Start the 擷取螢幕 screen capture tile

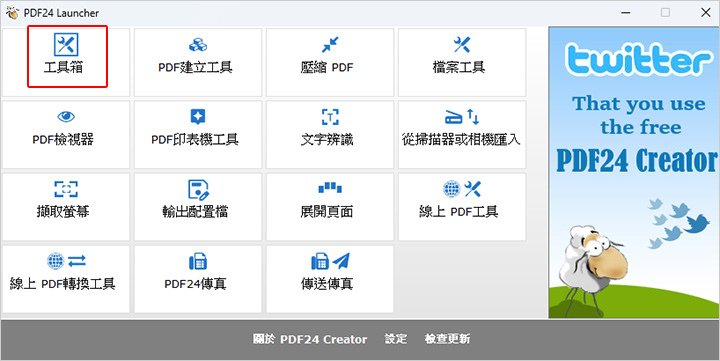66,207
